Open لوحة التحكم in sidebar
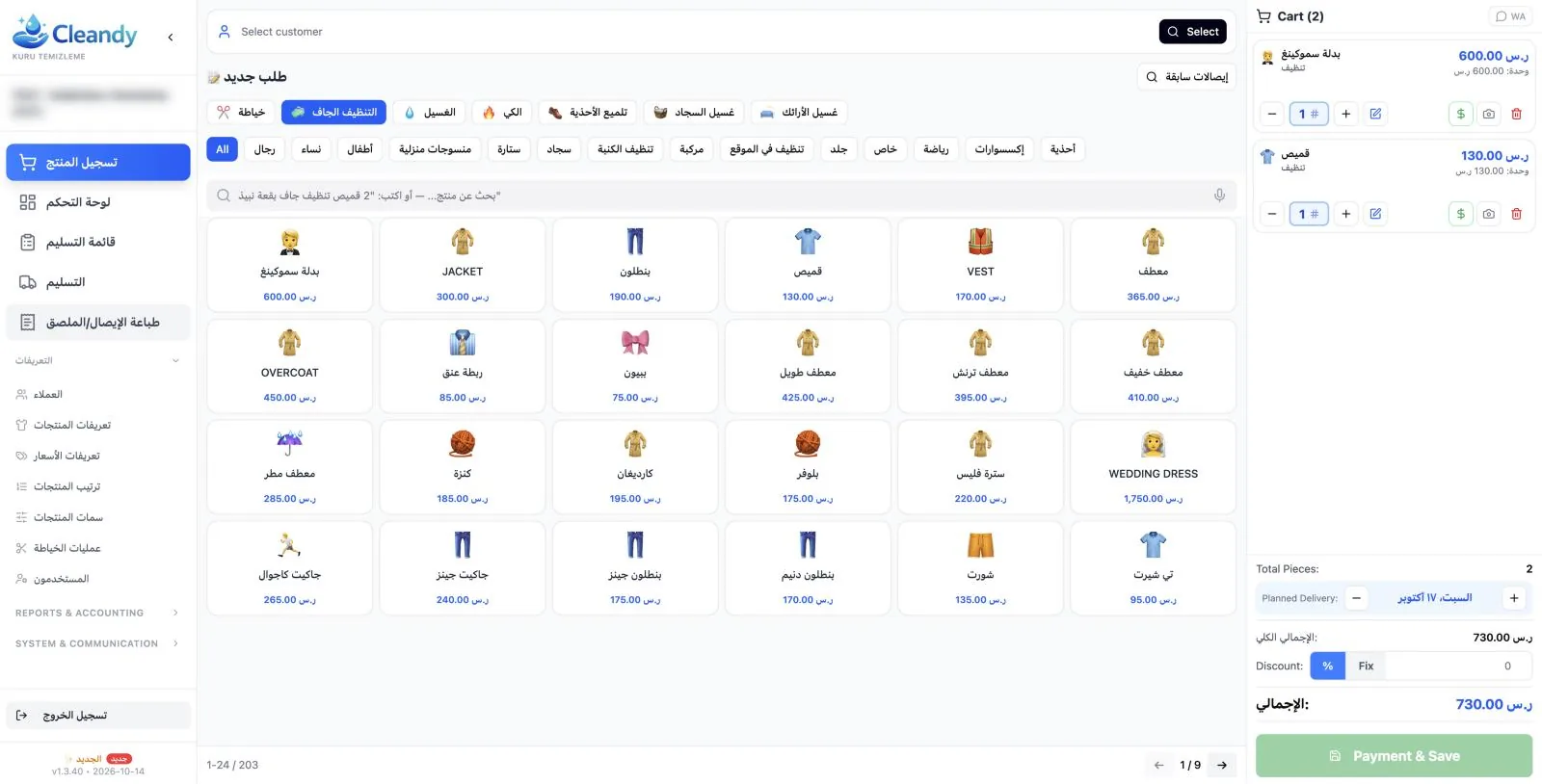This screenshot has height=784, width=1542. point(97,202)
